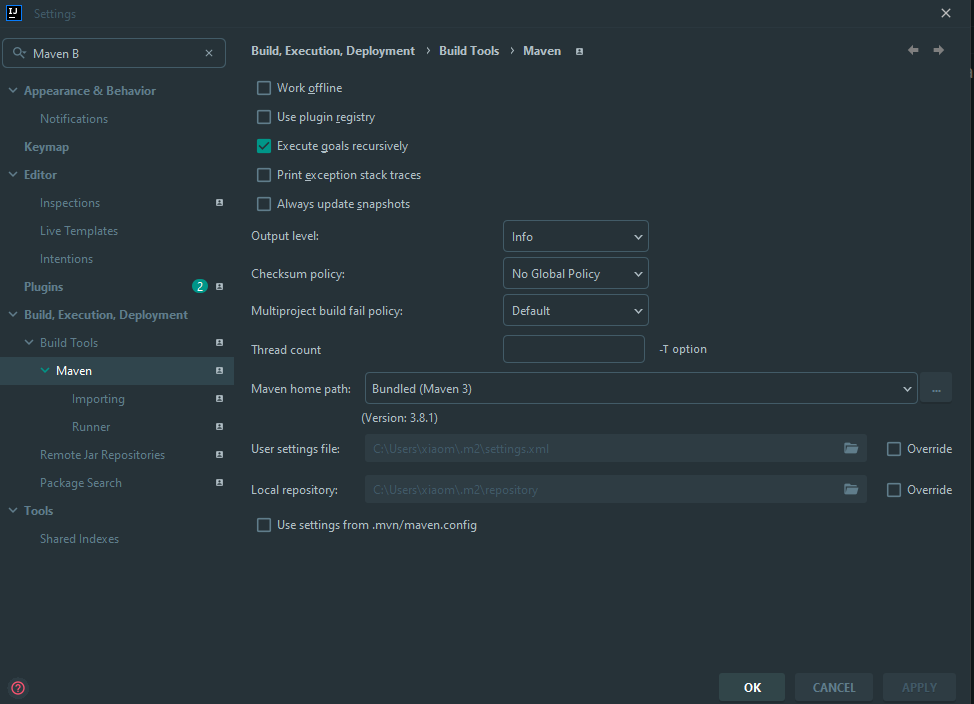Click the CANCEL button
The width and height of the screenshot is (974, 704).
click(834, 687)
